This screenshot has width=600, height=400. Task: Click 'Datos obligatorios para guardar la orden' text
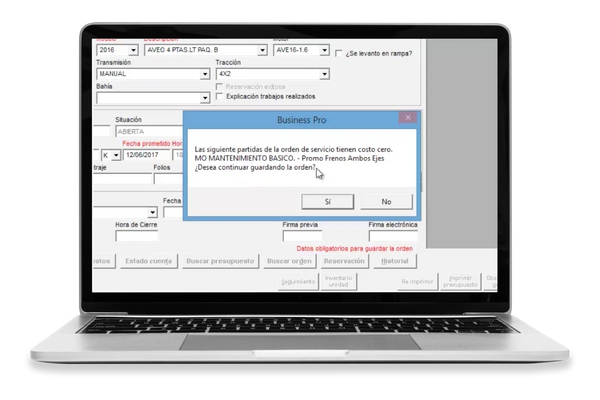tap(355, 249)
